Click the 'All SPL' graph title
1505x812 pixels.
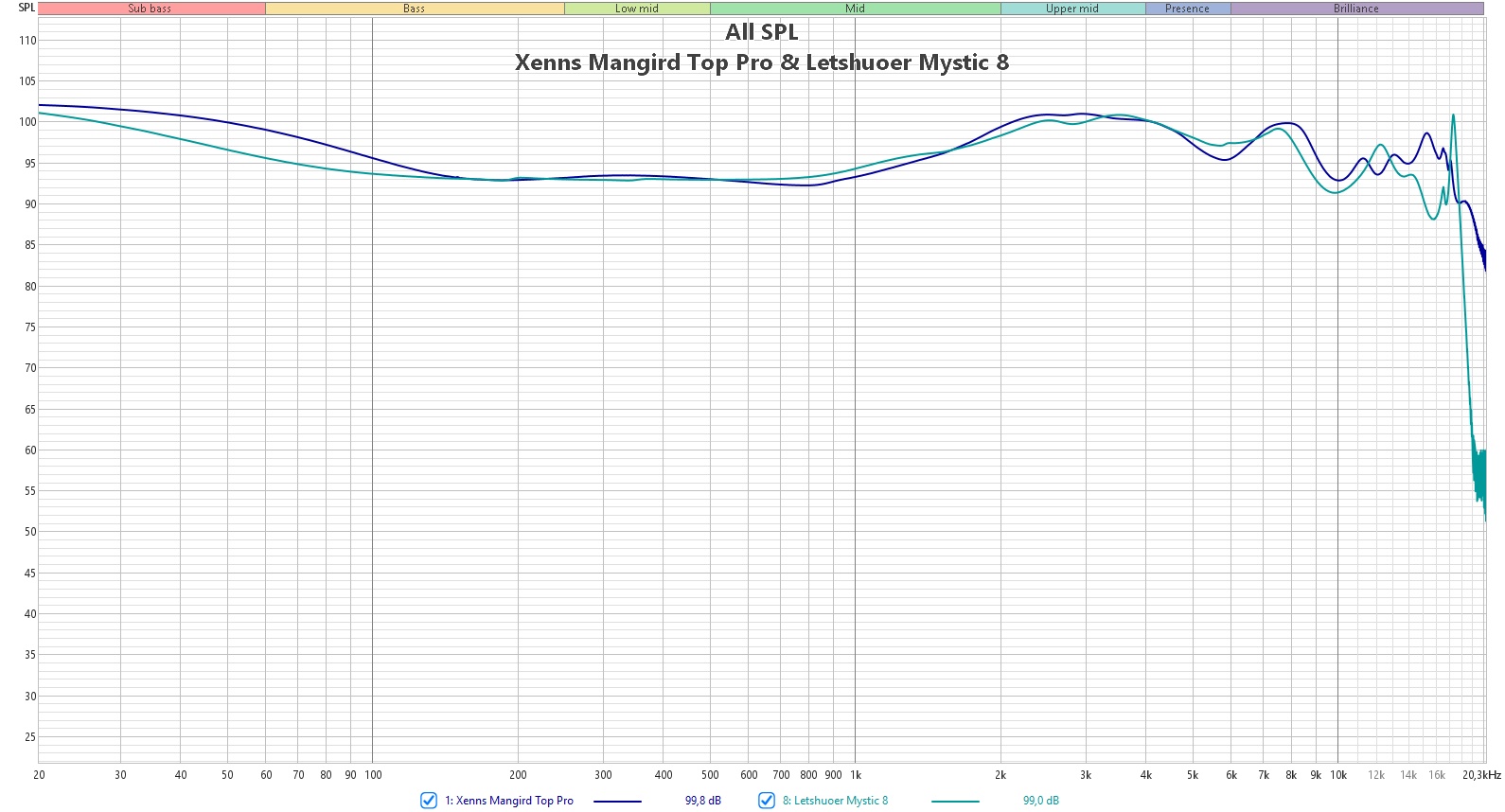pos(762,32)
